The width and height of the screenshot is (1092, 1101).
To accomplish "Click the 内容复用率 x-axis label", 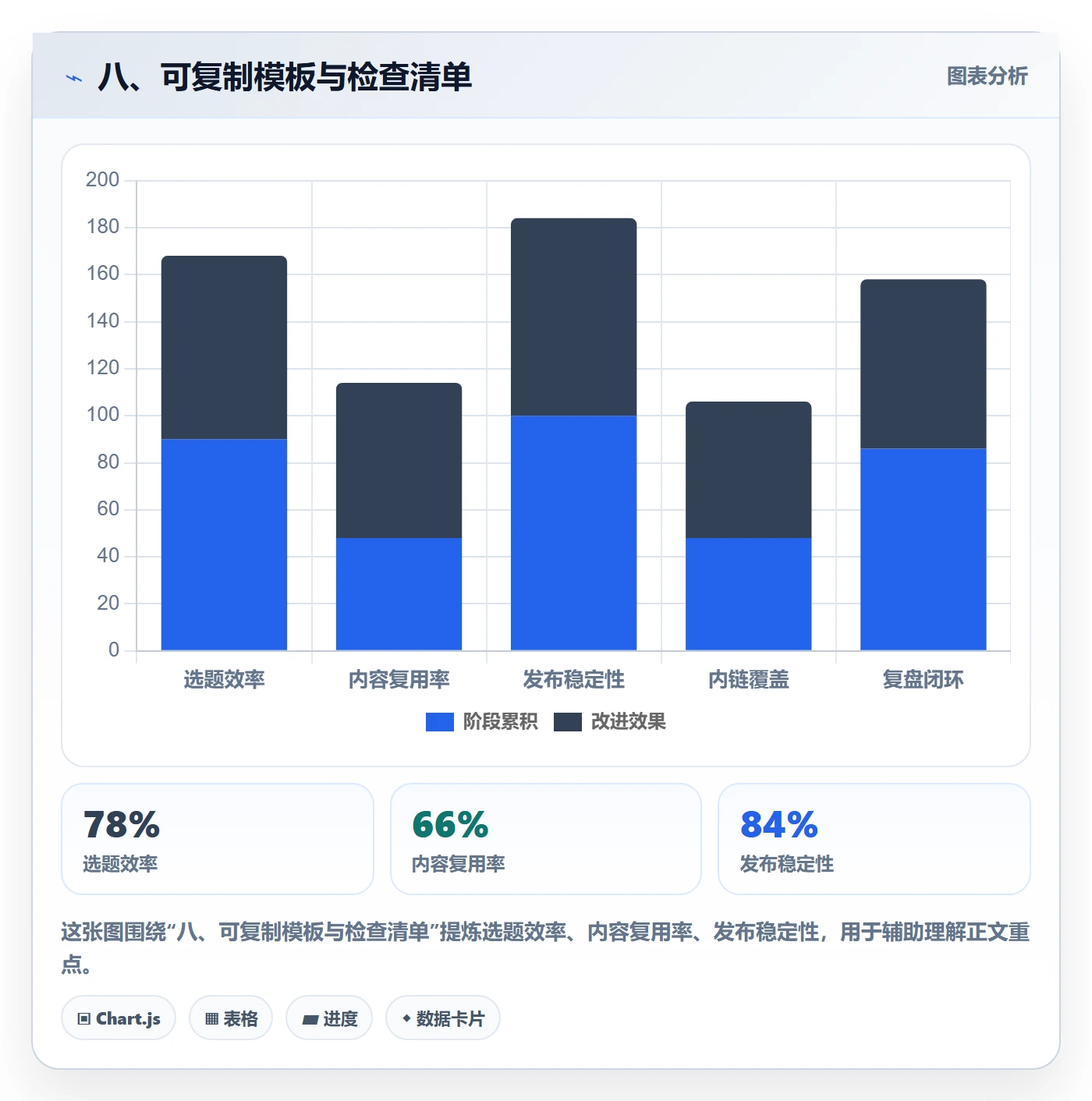I will [x=399, y=679].
